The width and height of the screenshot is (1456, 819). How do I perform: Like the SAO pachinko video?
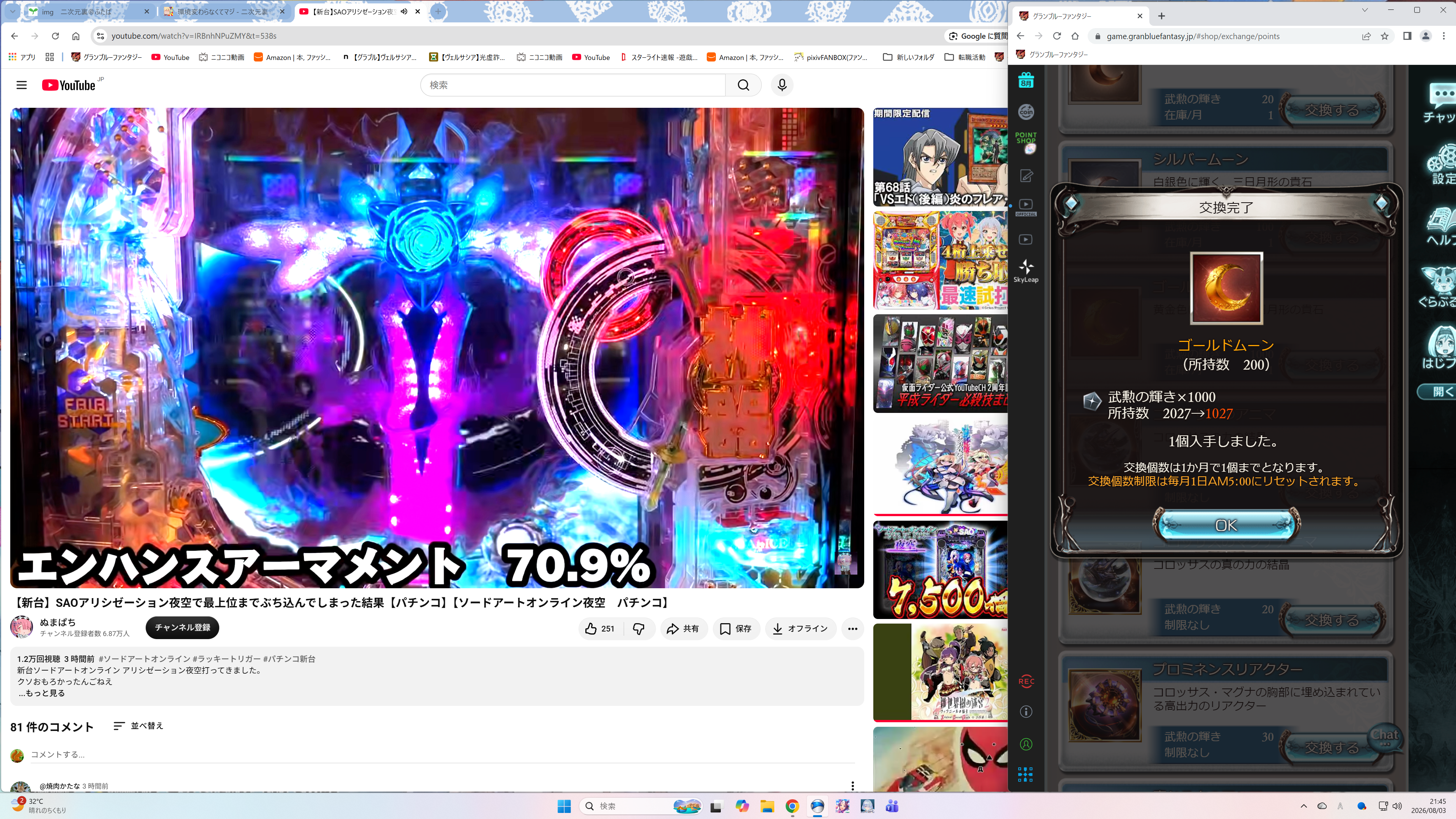click(600, 628)
